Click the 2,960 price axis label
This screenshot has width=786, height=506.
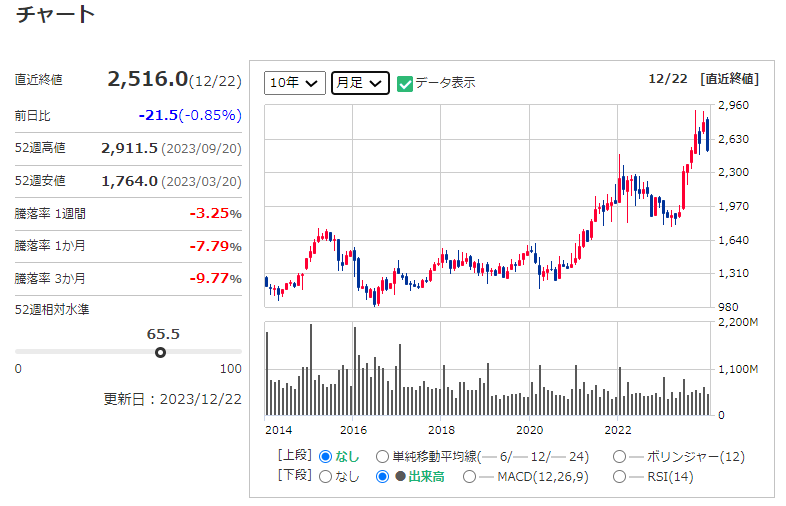(734, 105)
